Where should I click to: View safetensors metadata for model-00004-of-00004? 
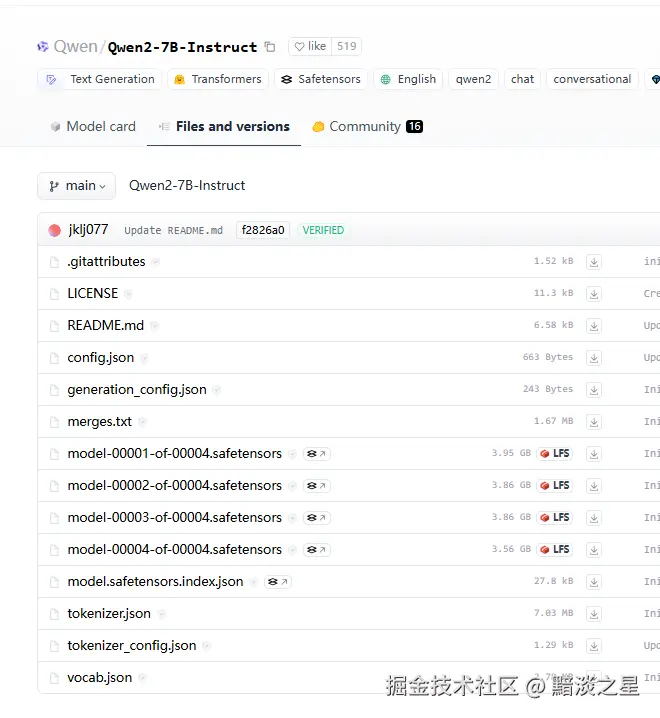[316, 550]
